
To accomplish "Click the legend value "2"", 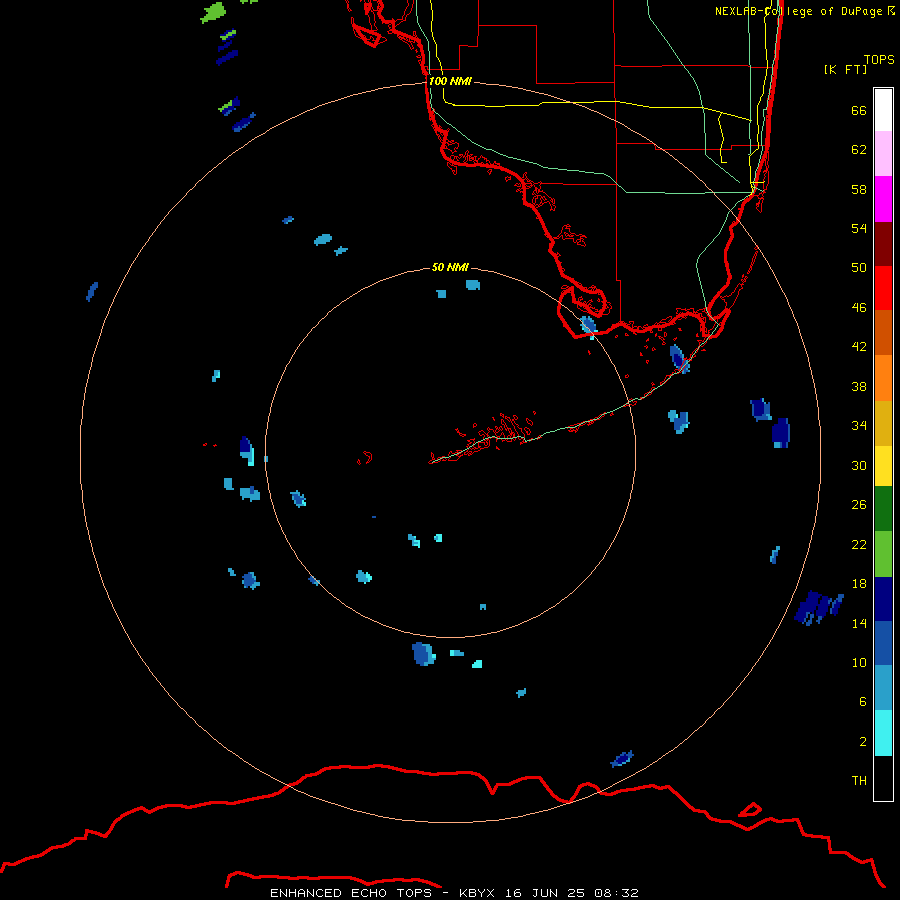I will tap(863, 742).
